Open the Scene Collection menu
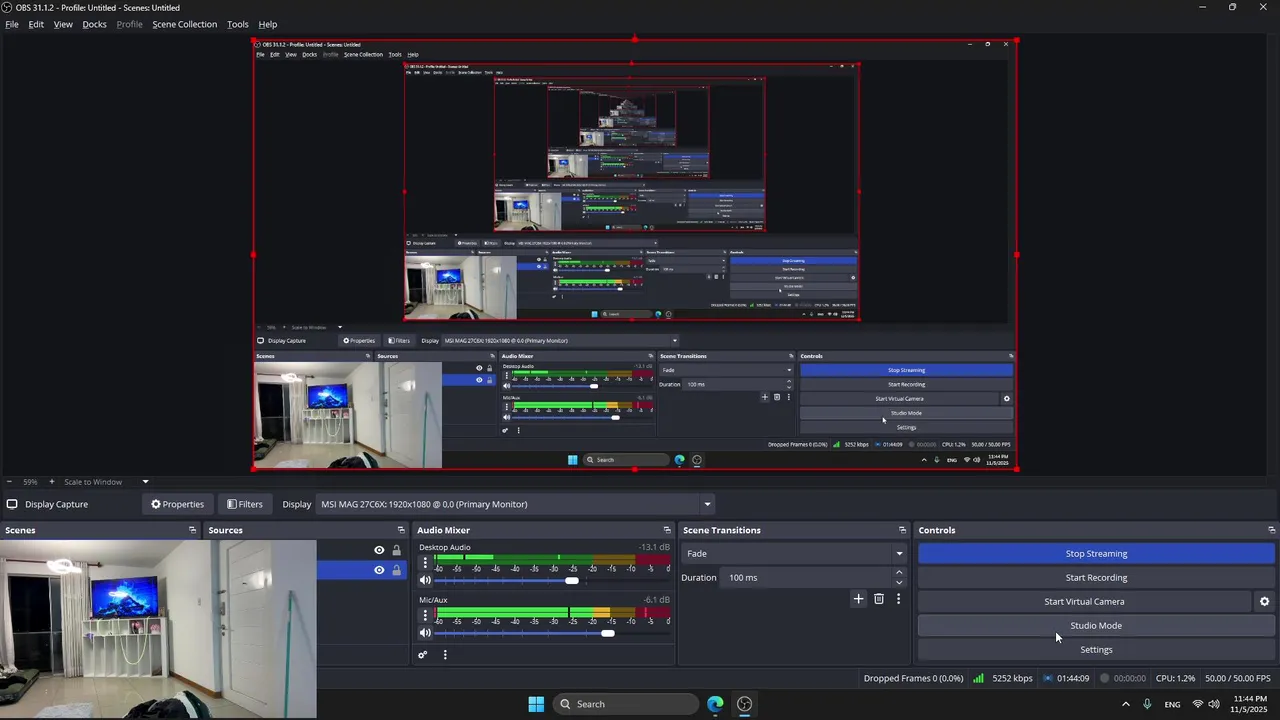The width and height of the screenshot is (1280, 720). coord(184,24)
